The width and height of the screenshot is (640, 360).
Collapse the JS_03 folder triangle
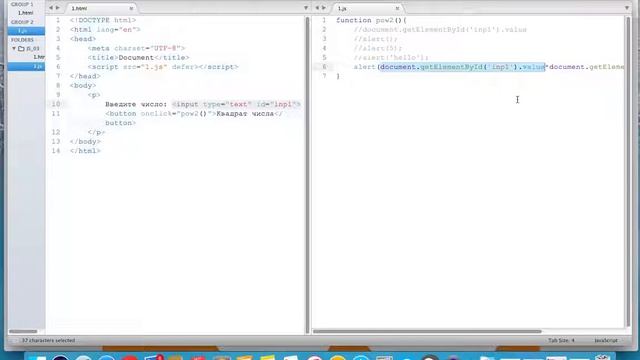(14, 48)
